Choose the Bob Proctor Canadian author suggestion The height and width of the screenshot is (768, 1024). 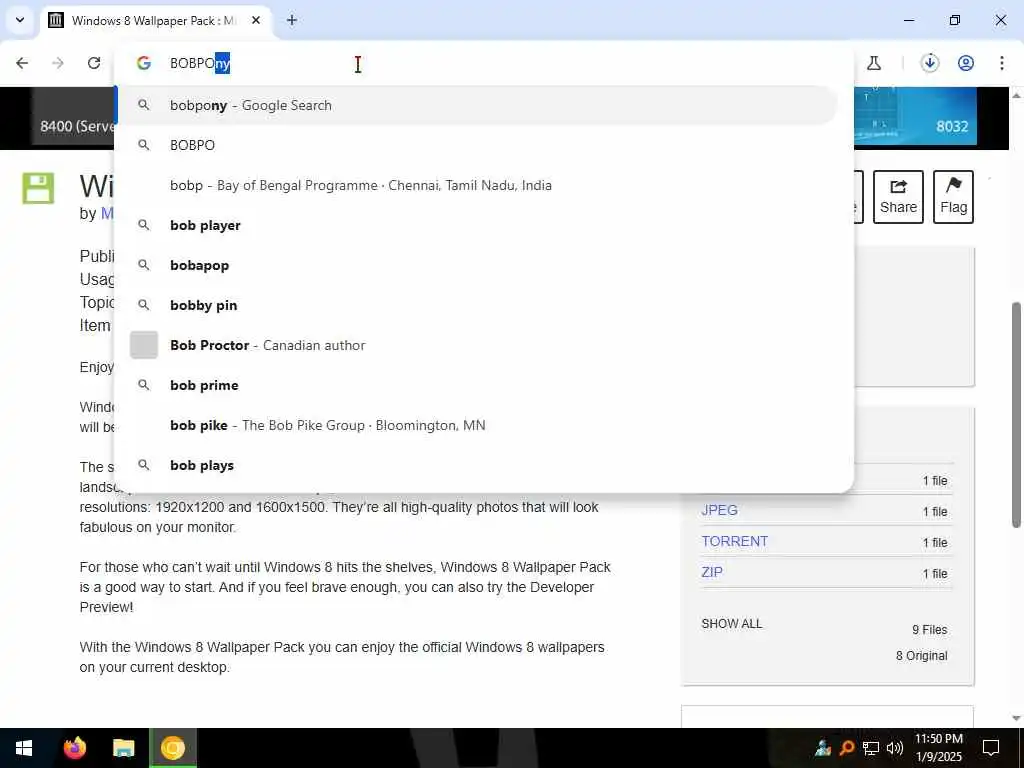point(478,345)
